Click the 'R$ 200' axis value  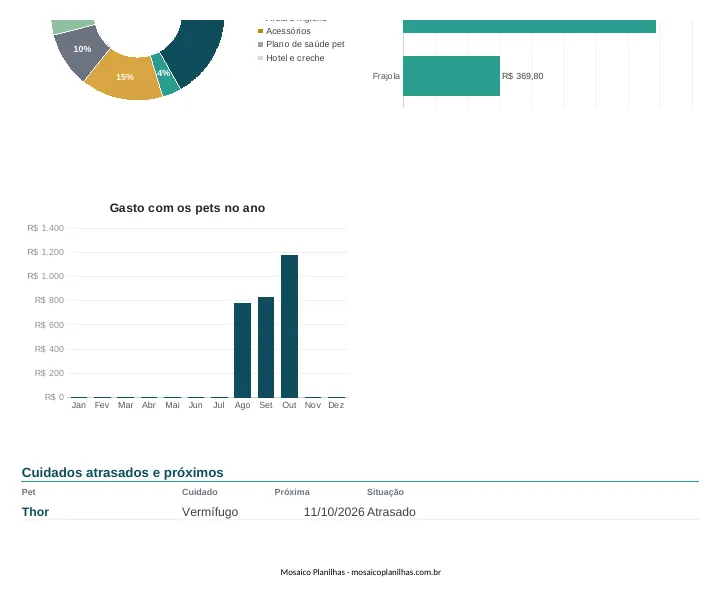click(49, 373)
